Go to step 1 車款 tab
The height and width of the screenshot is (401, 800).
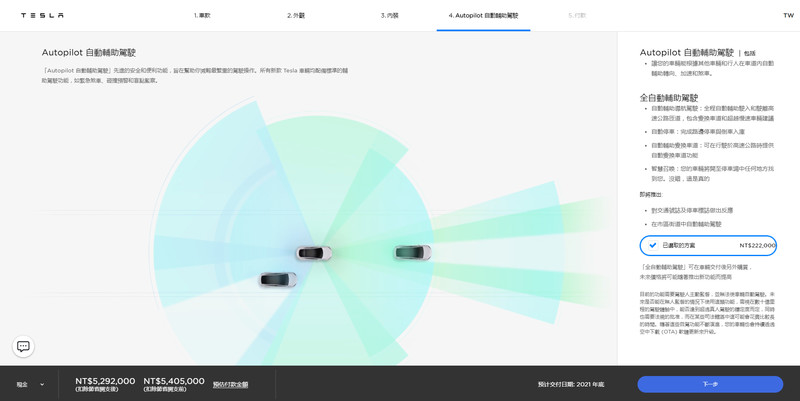point(202,15)
